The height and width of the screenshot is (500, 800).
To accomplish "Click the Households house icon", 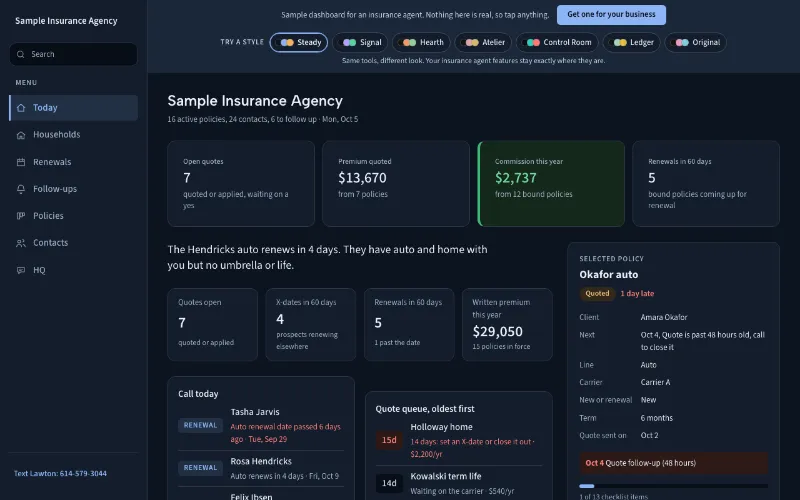I will [x=21, y=135].
